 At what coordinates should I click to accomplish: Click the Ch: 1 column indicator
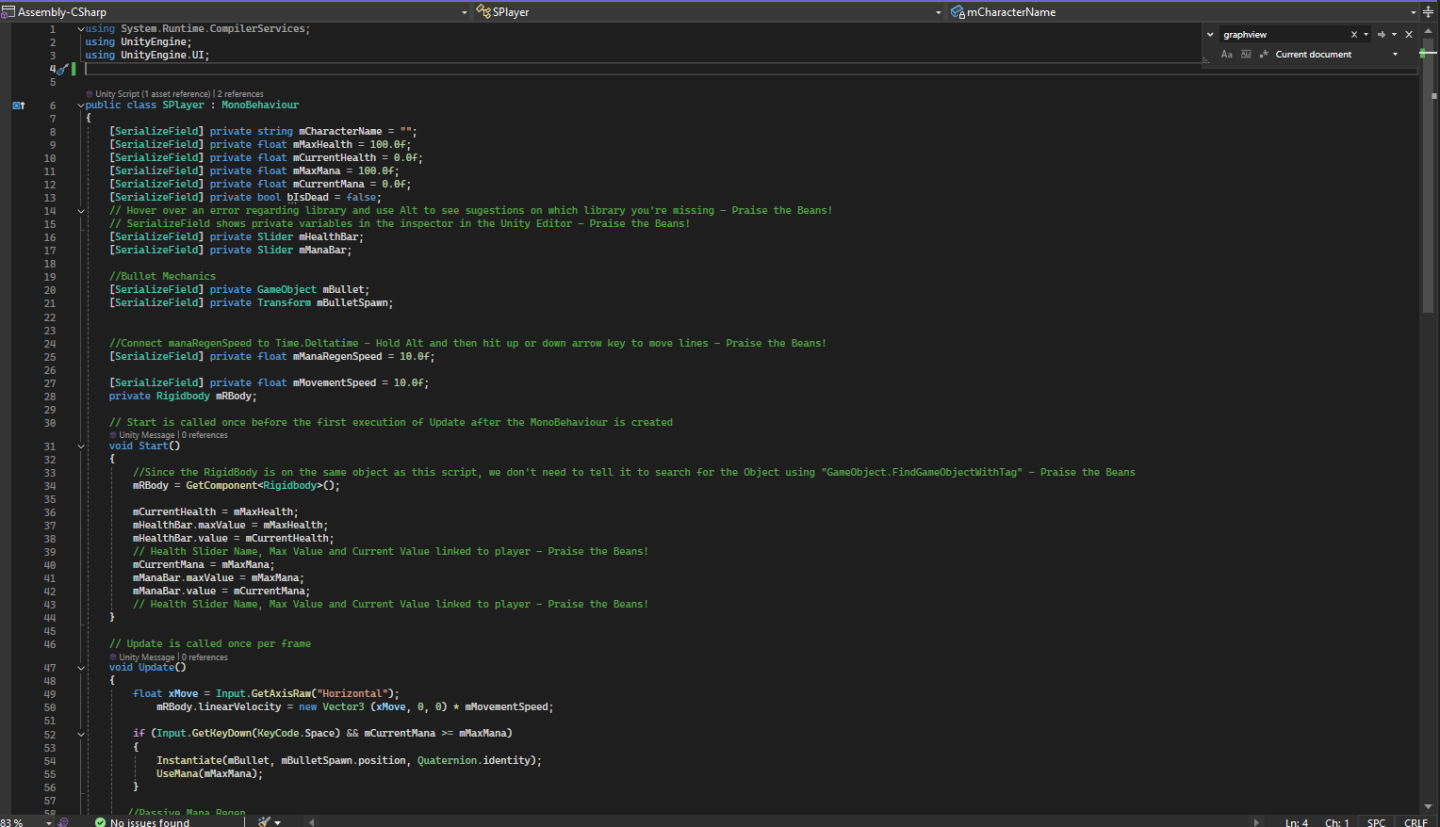tap(1337, 822)
